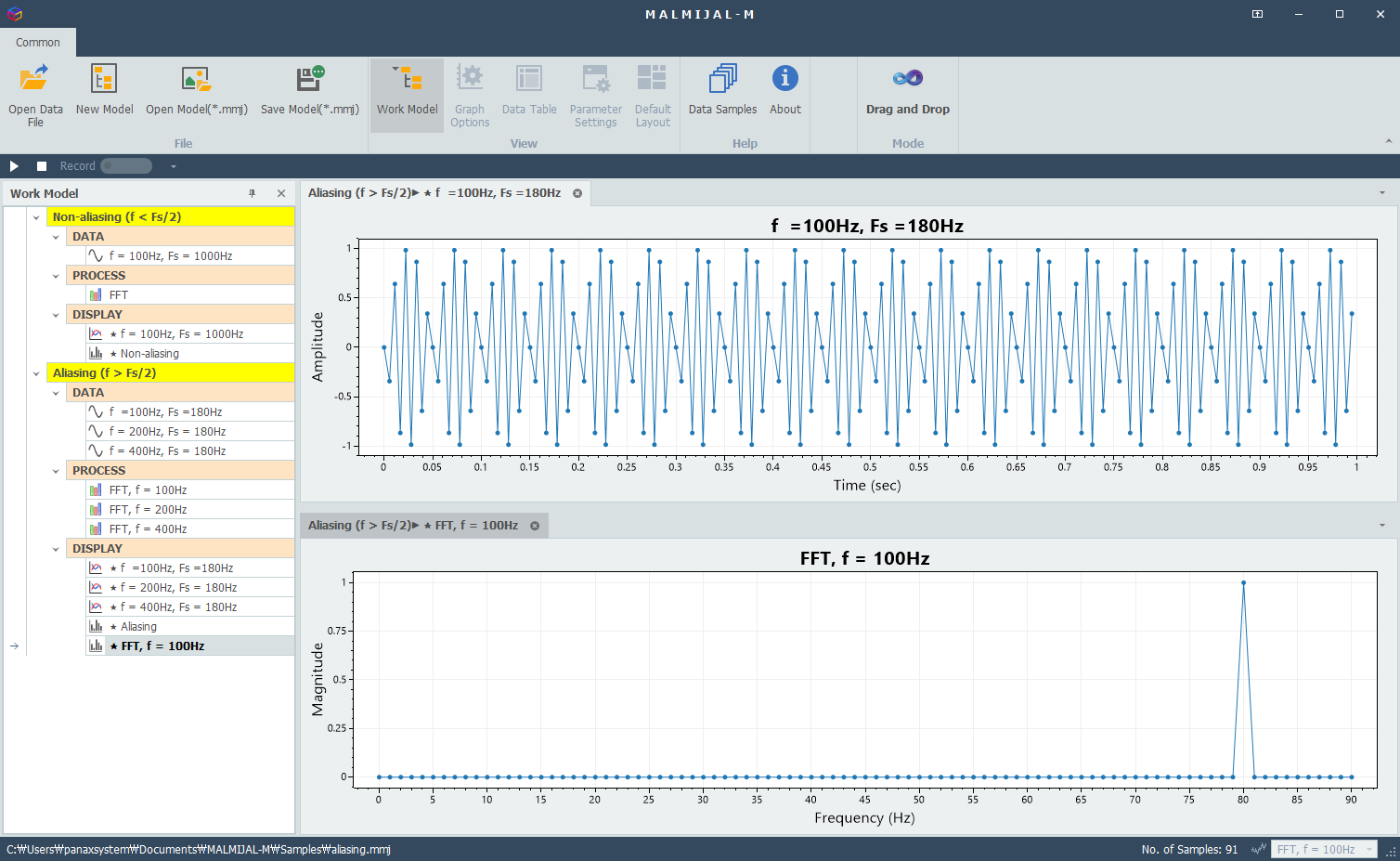Start playback with the play button
The height and width of the screenshot is (861, 1400).
[x=14, y=166]
